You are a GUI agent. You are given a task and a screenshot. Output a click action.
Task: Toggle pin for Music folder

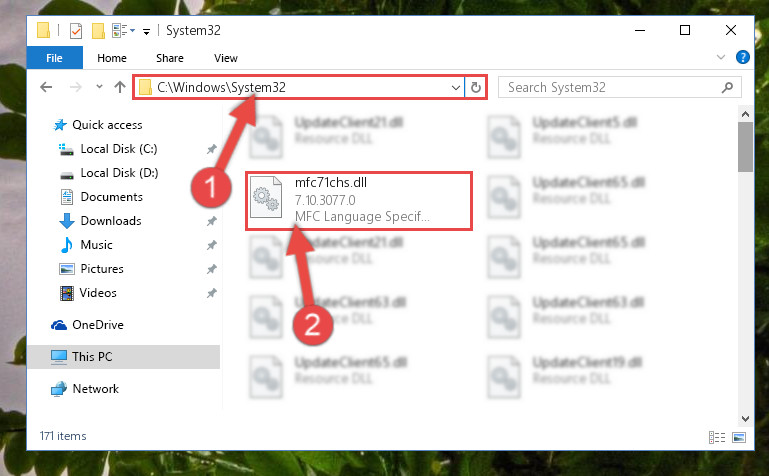(211, 245)
